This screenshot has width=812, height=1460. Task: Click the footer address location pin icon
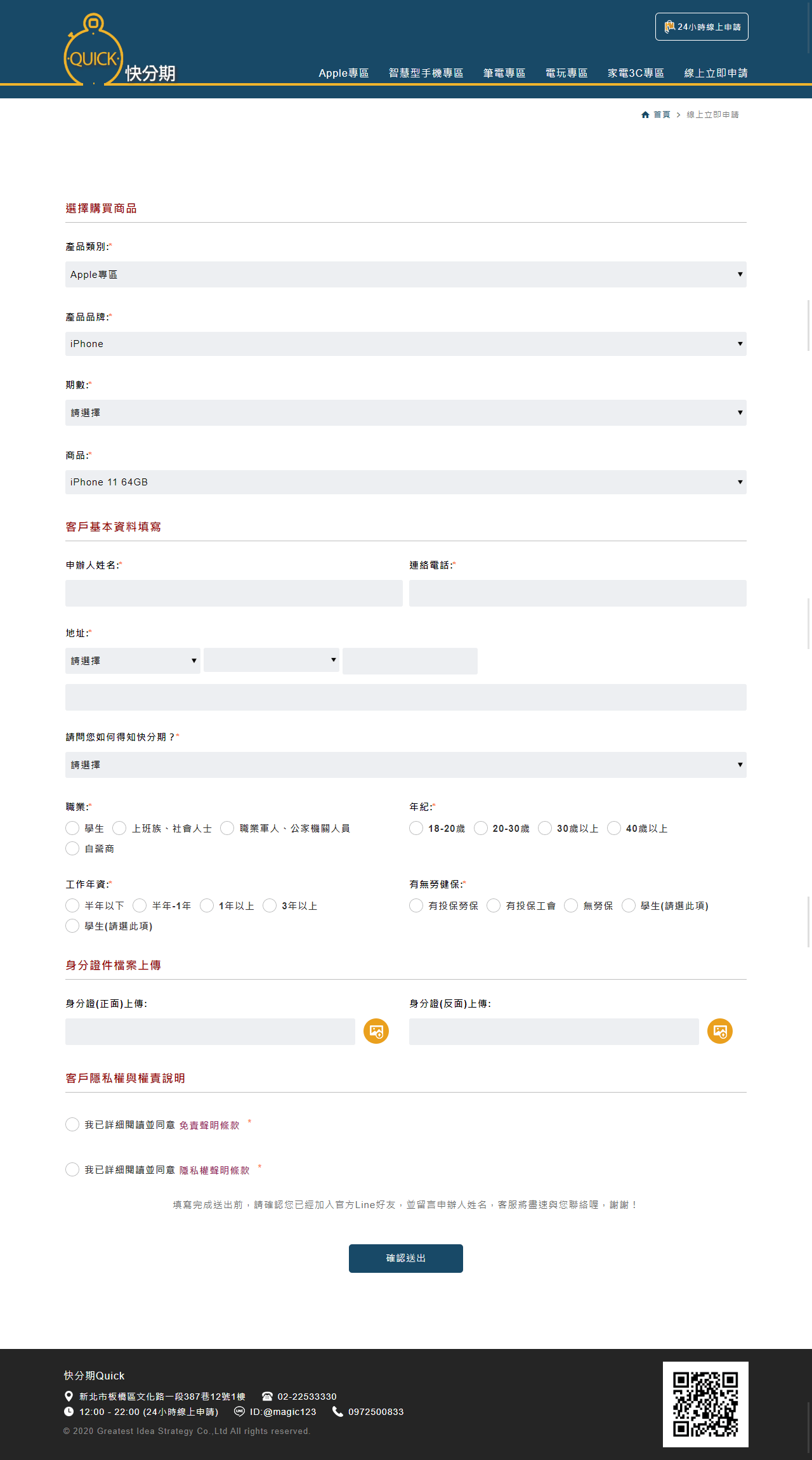(x=69, y=1396)
